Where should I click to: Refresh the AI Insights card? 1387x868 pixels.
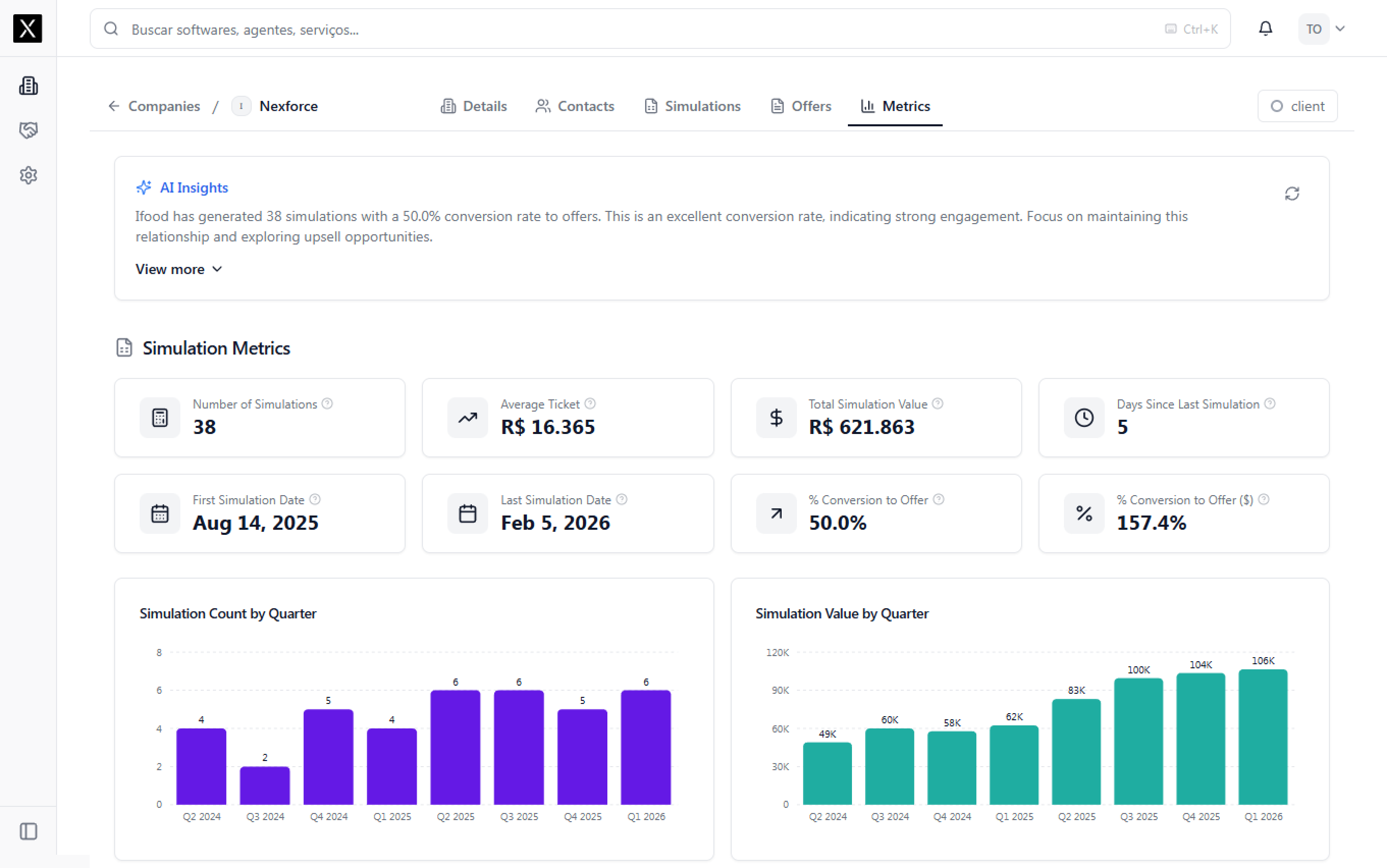coord(1292,194)
